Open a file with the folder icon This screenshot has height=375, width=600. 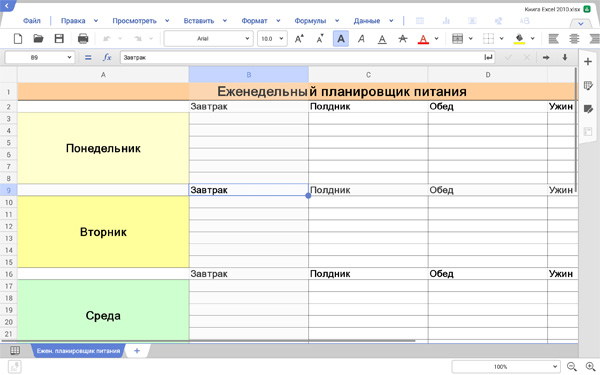[38, 39]
